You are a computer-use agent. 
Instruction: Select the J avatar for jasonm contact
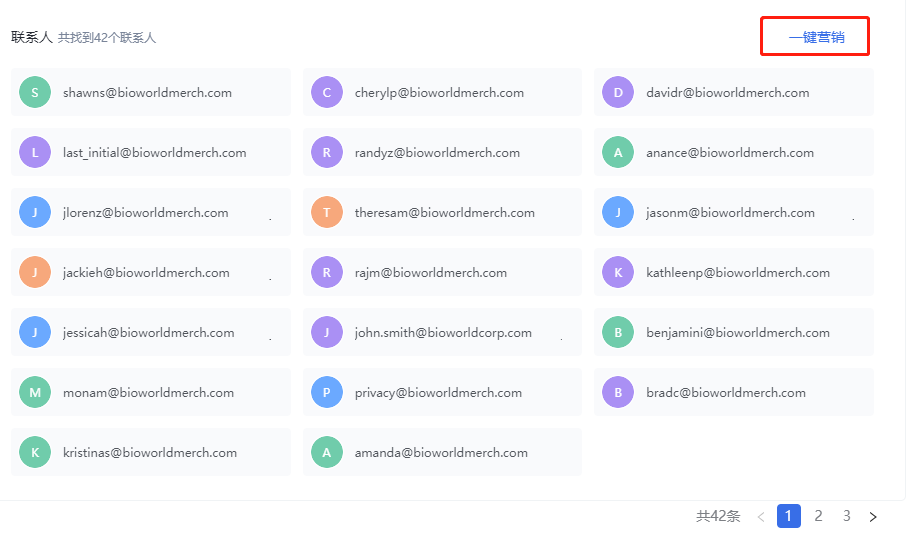[x=618, y=212]
